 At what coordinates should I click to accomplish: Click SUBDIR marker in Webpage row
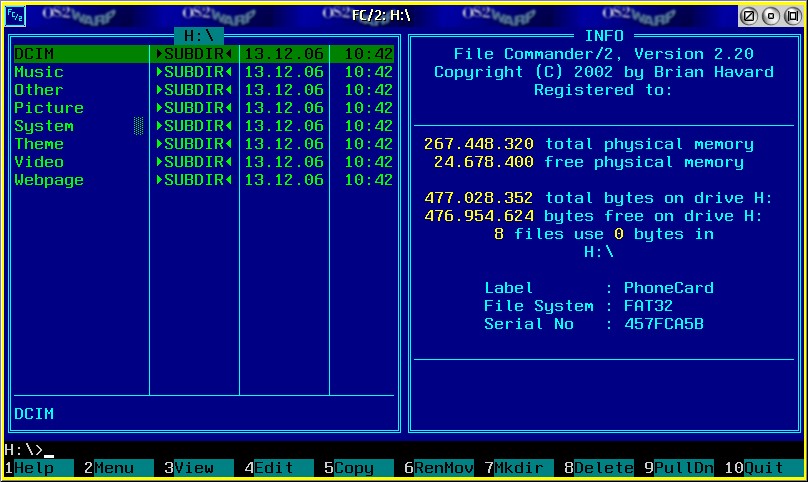tap(194, 180)
